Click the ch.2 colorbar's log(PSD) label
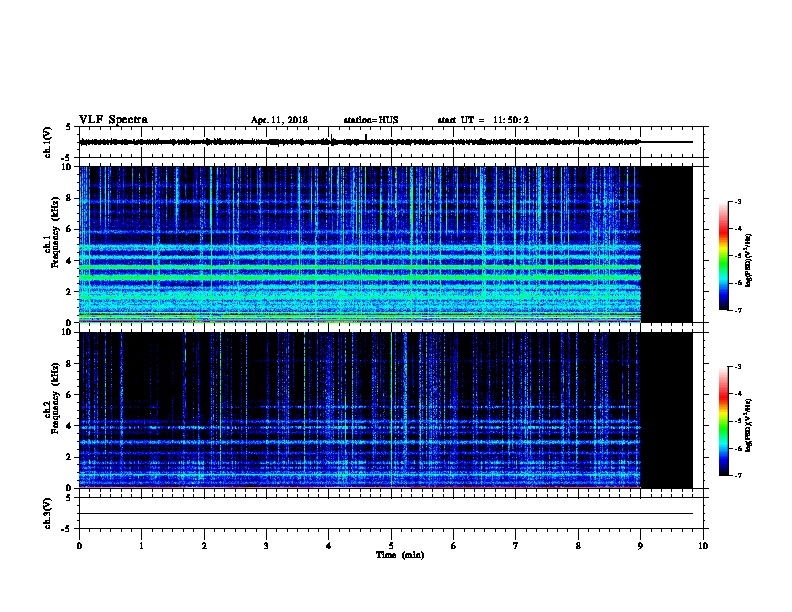Viewport: 792px width, 612px height. pyautogui.click(x=748, y=426)
